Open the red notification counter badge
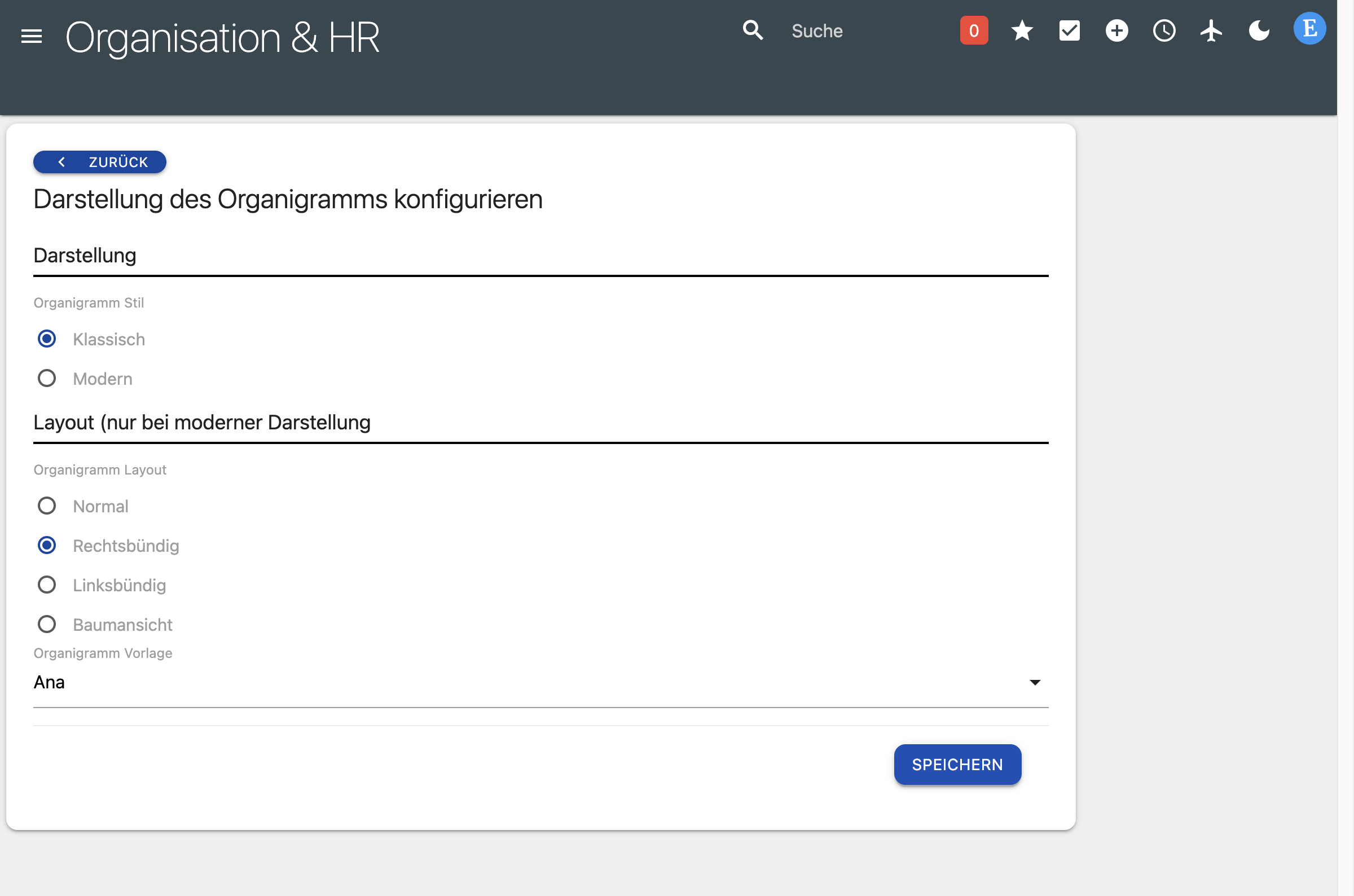The height and width of the screenshot is (896, 1354). (x=974, y=31)
